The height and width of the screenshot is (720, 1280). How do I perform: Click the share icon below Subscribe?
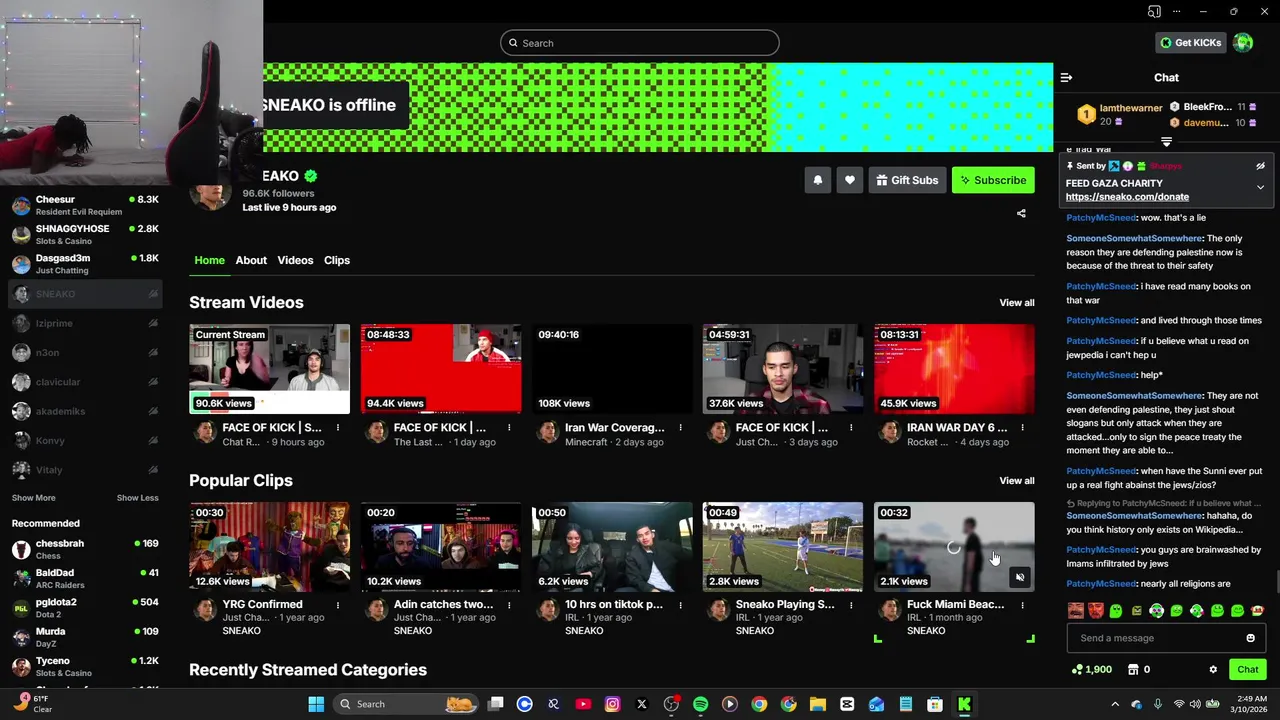tap(1021, 213)
